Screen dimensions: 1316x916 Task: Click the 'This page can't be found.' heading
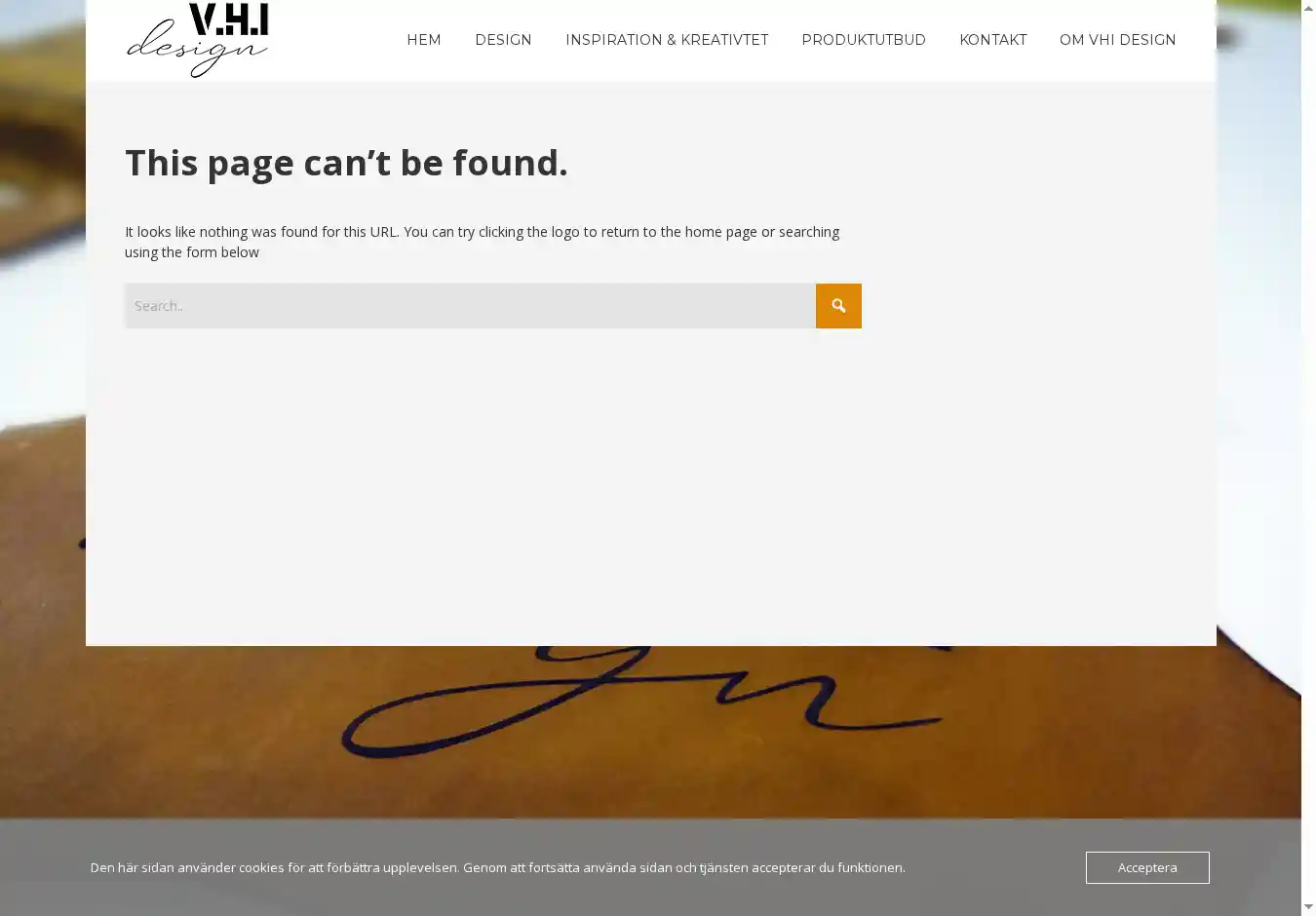pos(346,163)
